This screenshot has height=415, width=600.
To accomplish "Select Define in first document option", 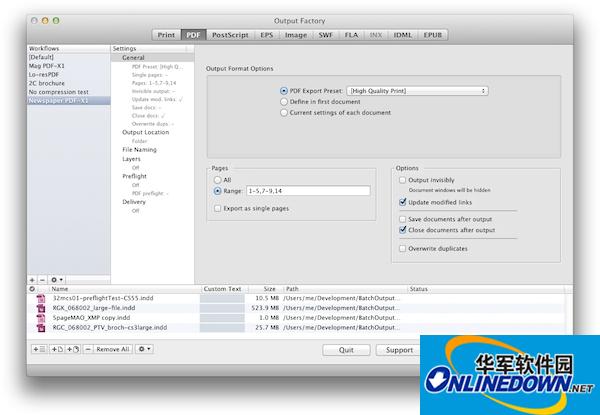I will click(284, 102).
